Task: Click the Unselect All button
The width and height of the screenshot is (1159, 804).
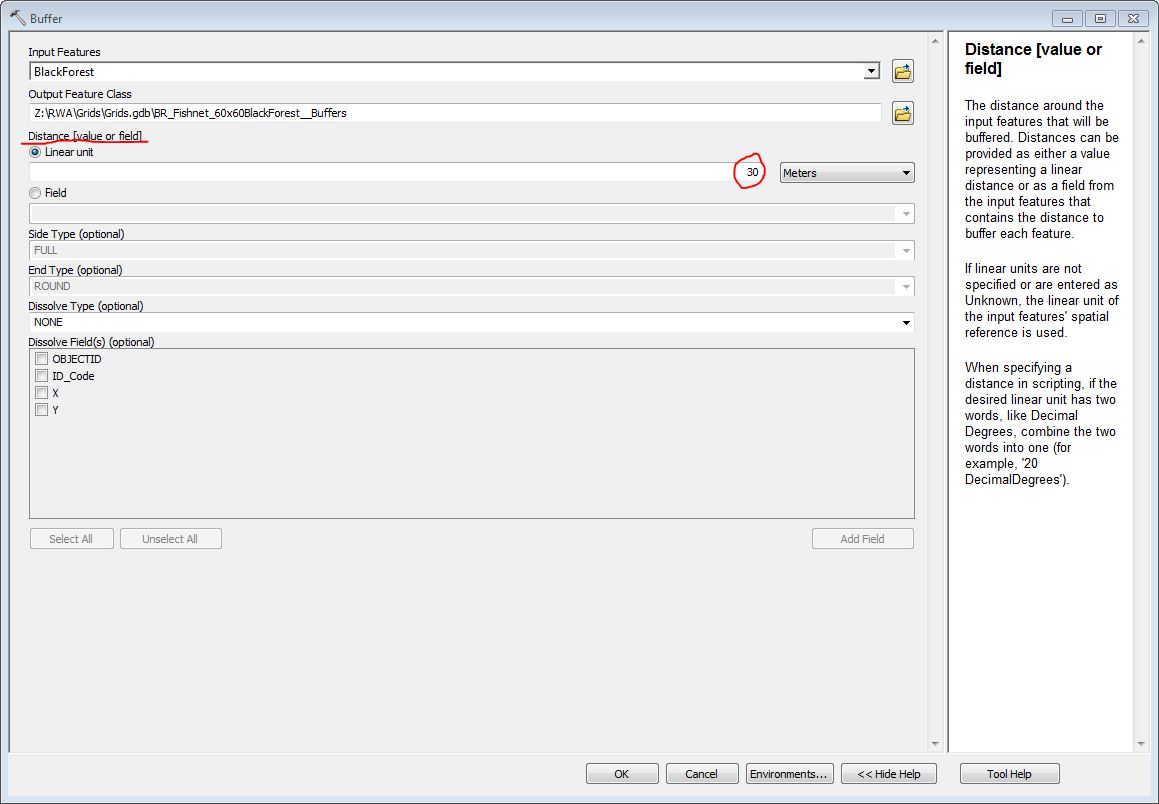Action: click(x=171, y=539)
